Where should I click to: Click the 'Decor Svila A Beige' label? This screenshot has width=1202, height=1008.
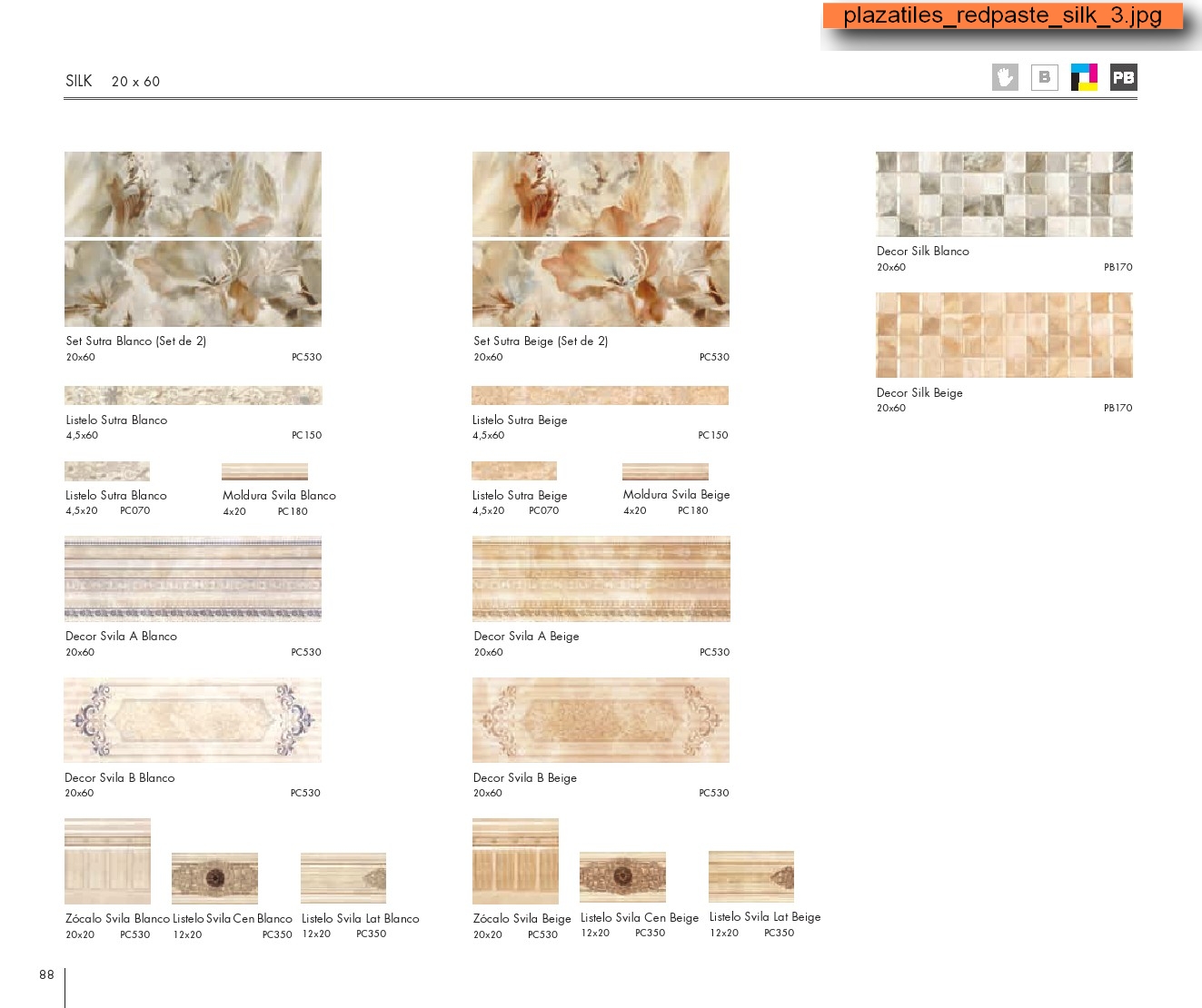click(x=527, y=637)
